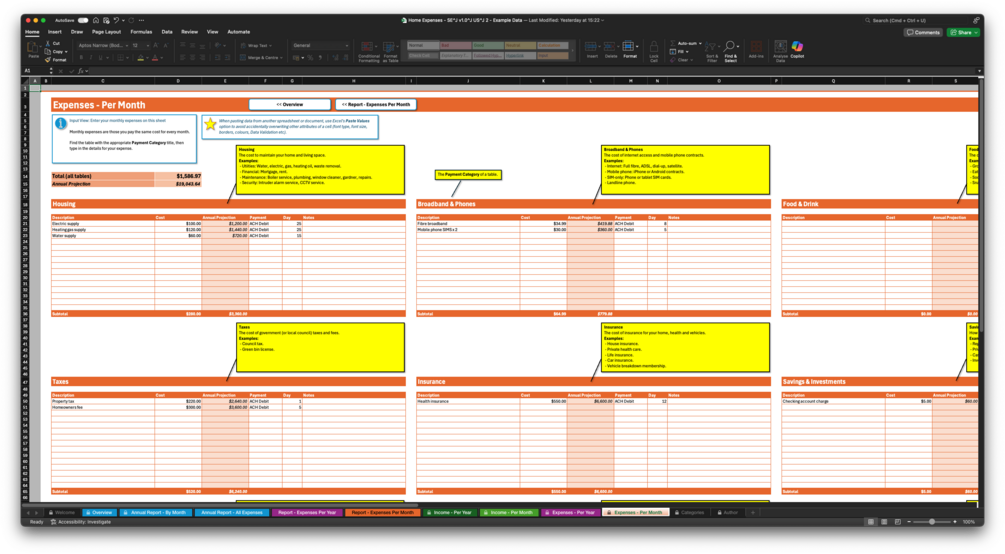1005x554 pixels.
Task: Expand the formula bar arrow
Action: [x=979, y=71]
